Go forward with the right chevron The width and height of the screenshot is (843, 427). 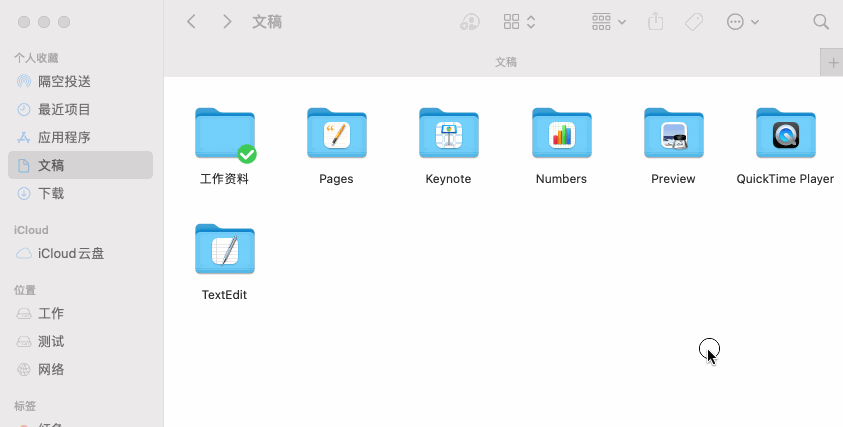point(227,22)
